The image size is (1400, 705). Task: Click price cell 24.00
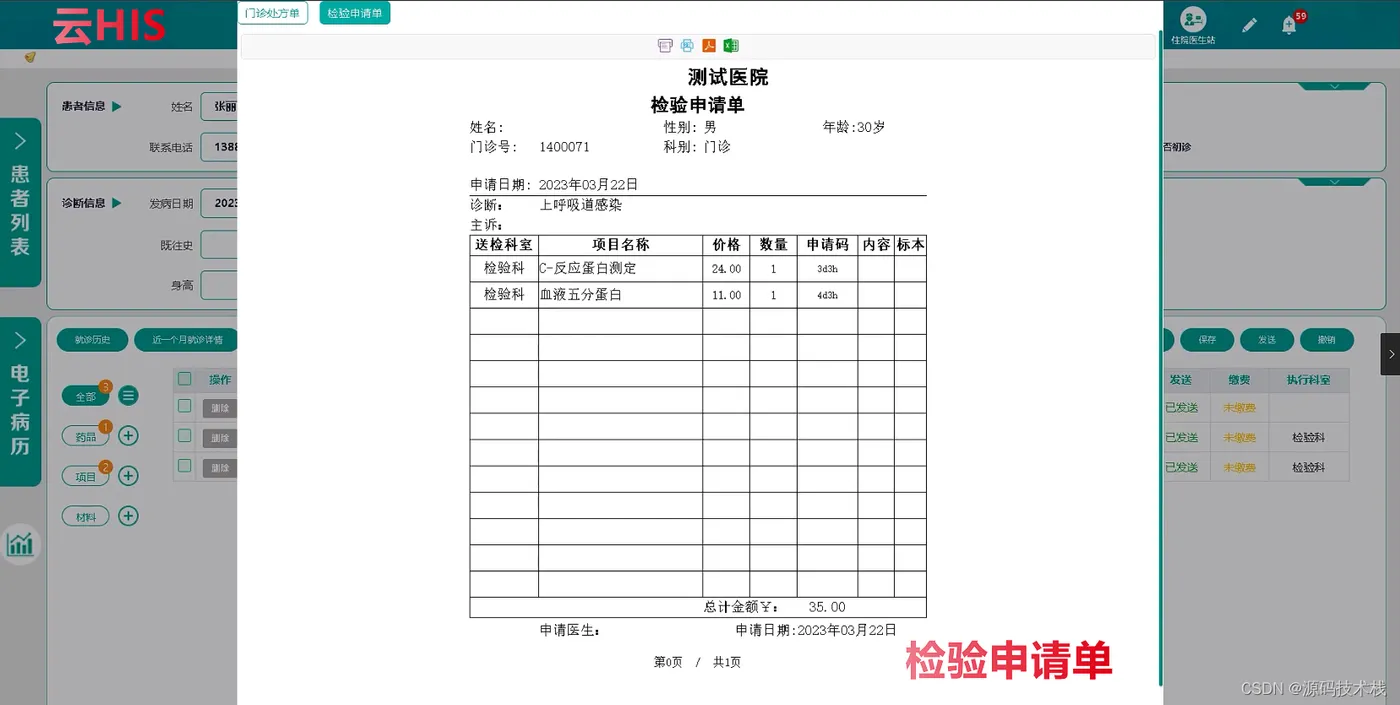pos(727,269)
